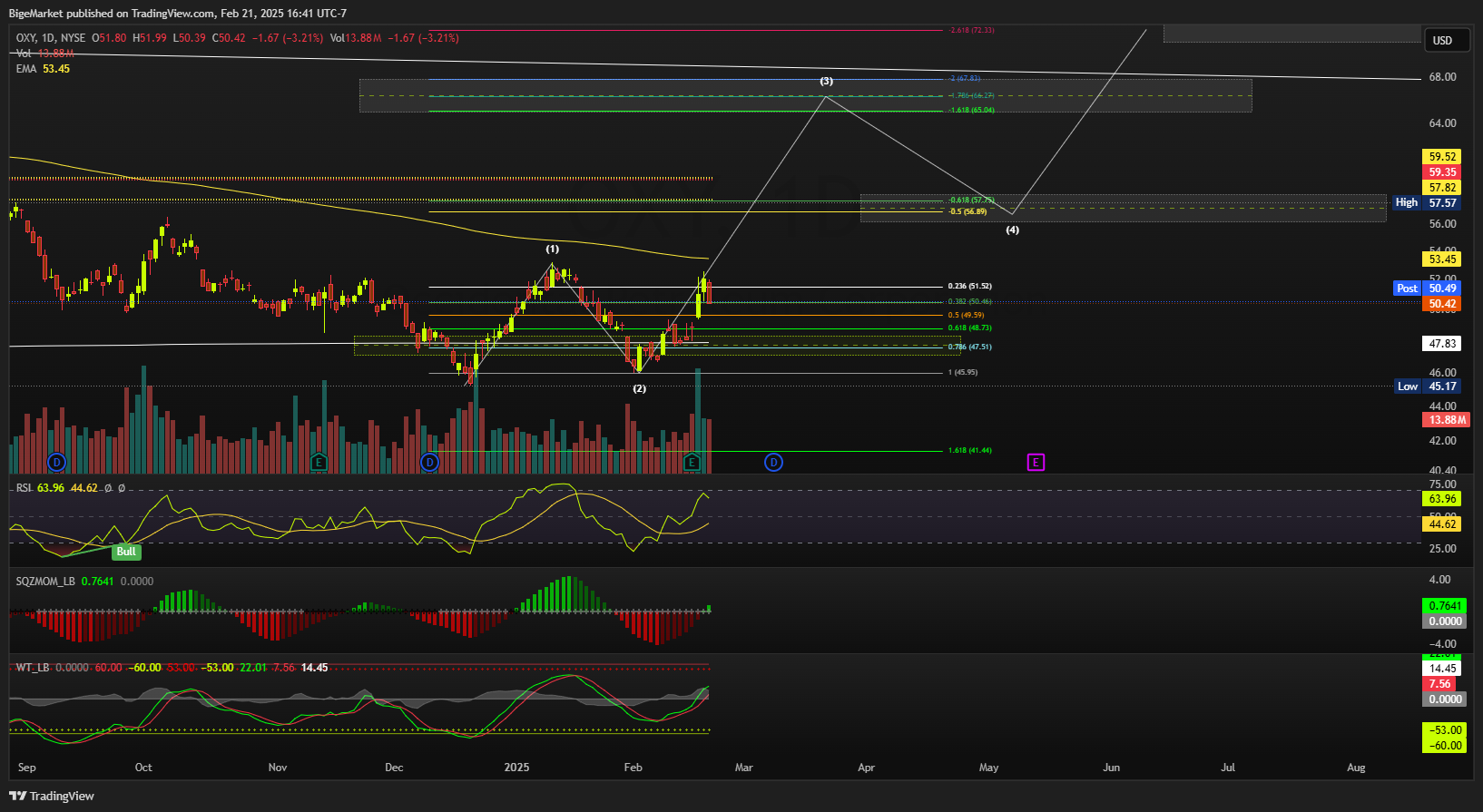1483x812 pixels.
Task: Click the 0.236 (51.52) Fibonacci level label
Action: point(969,287)
